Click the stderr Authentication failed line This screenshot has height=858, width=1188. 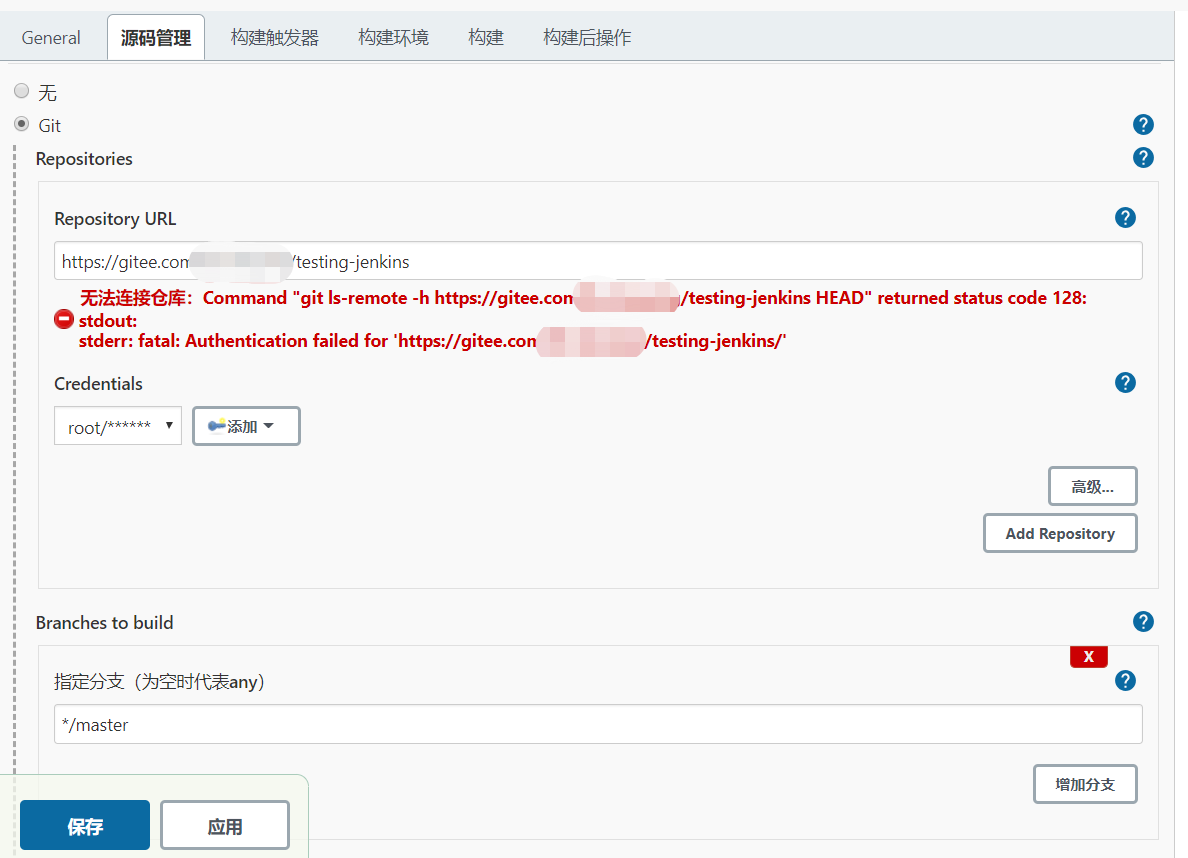433,341
